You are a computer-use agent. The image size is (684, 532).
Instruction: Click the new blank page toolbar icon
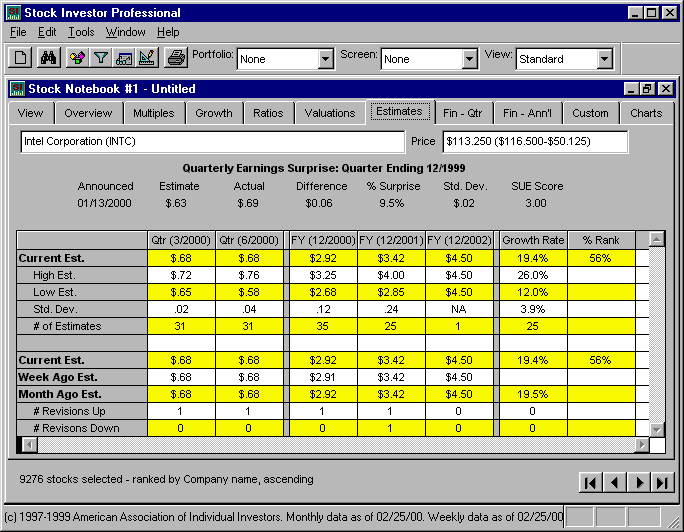(x=20, y=58)
